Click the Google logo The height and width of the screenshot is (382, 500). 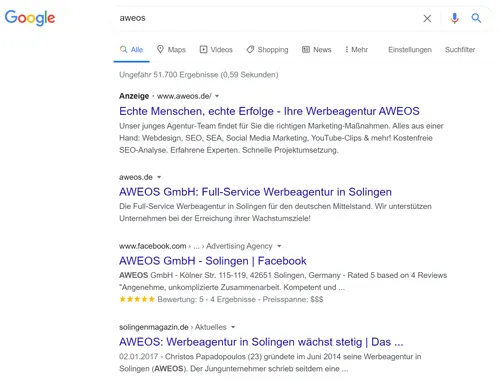(30, 18)
